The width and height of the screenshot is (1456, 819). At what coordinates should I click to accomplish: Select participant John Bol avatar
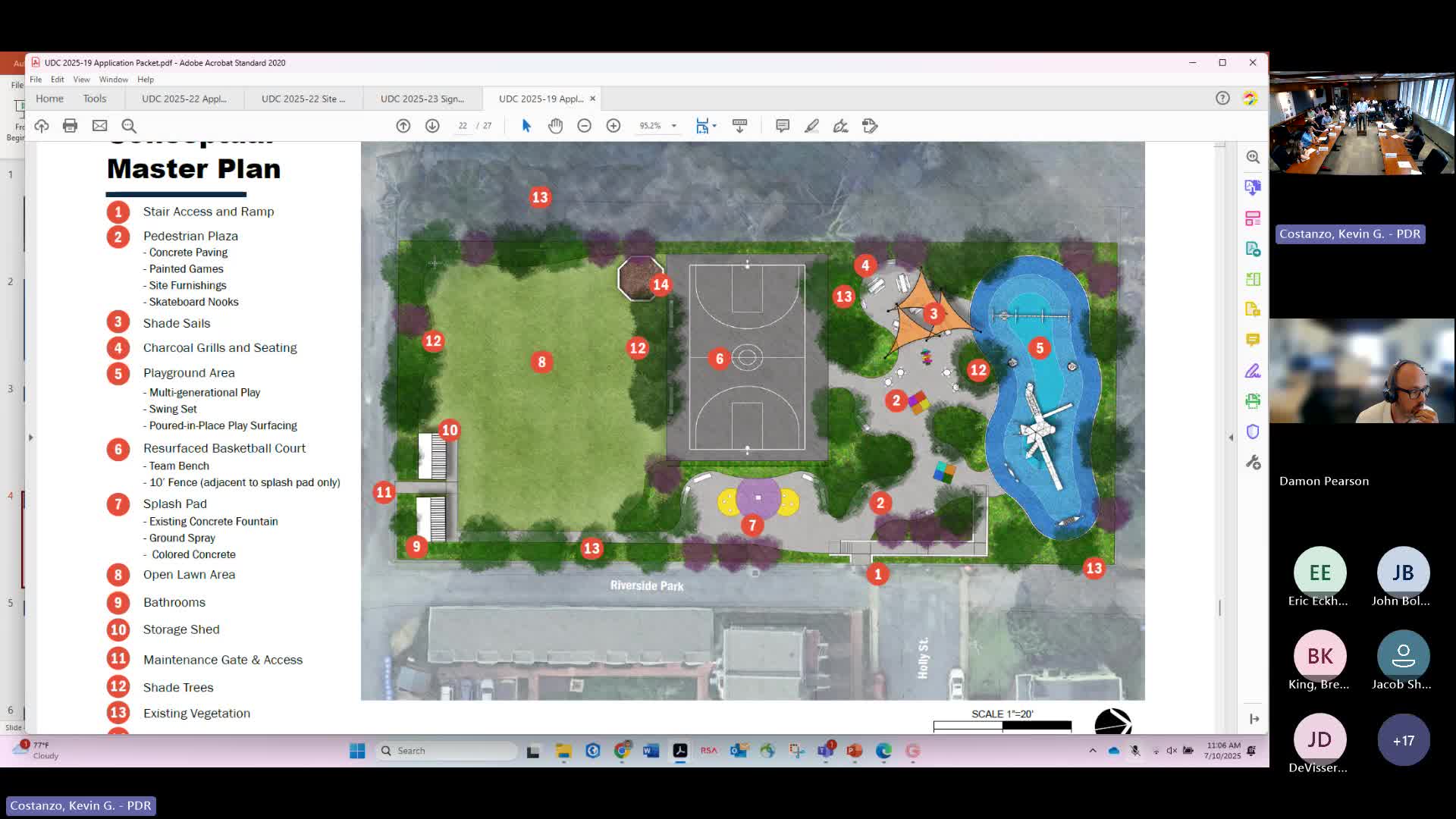pyautogui.click(x=1403, y=573)
